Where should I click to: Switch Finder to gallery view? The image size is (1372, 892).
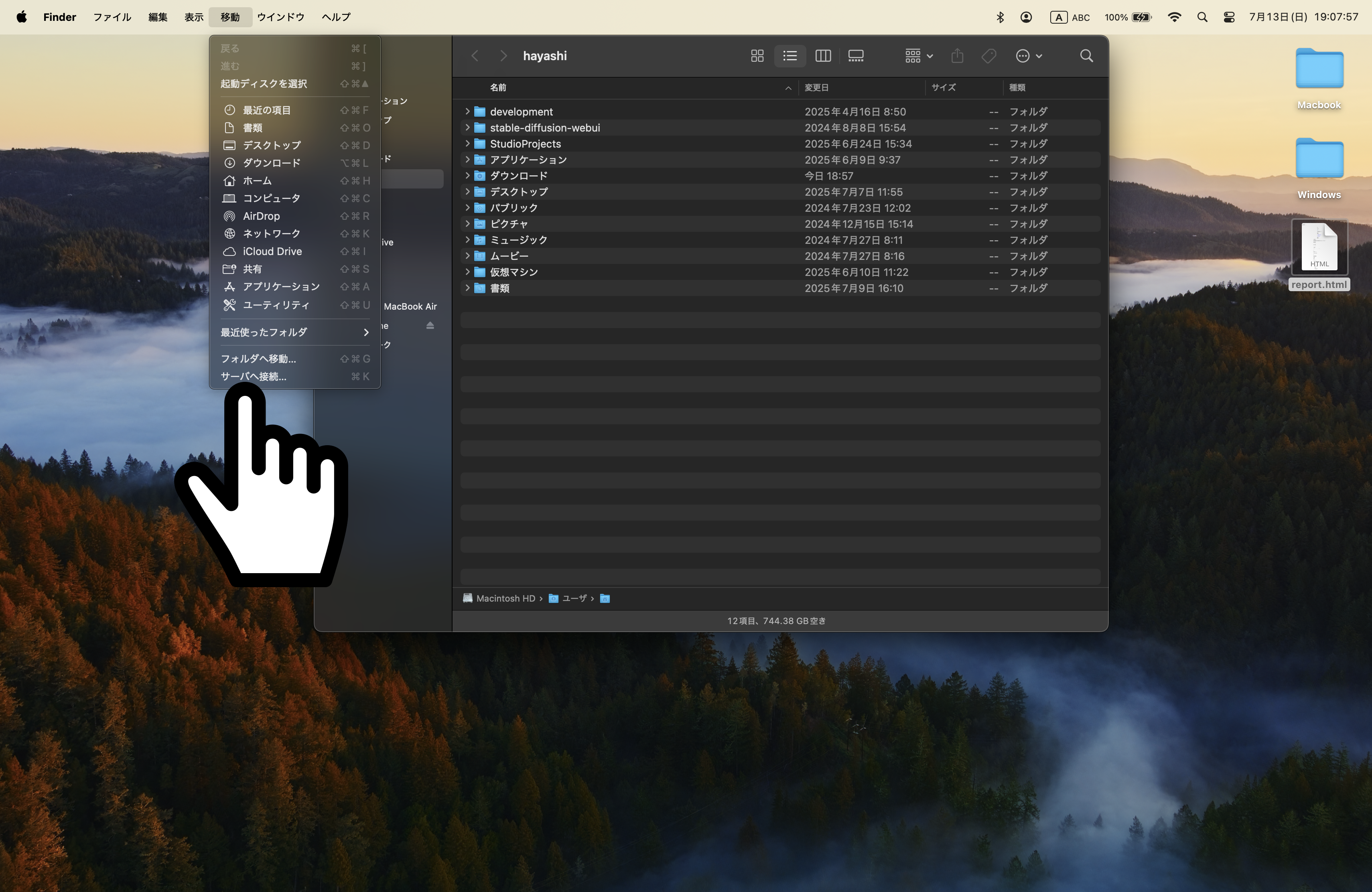tap(855, 56)
